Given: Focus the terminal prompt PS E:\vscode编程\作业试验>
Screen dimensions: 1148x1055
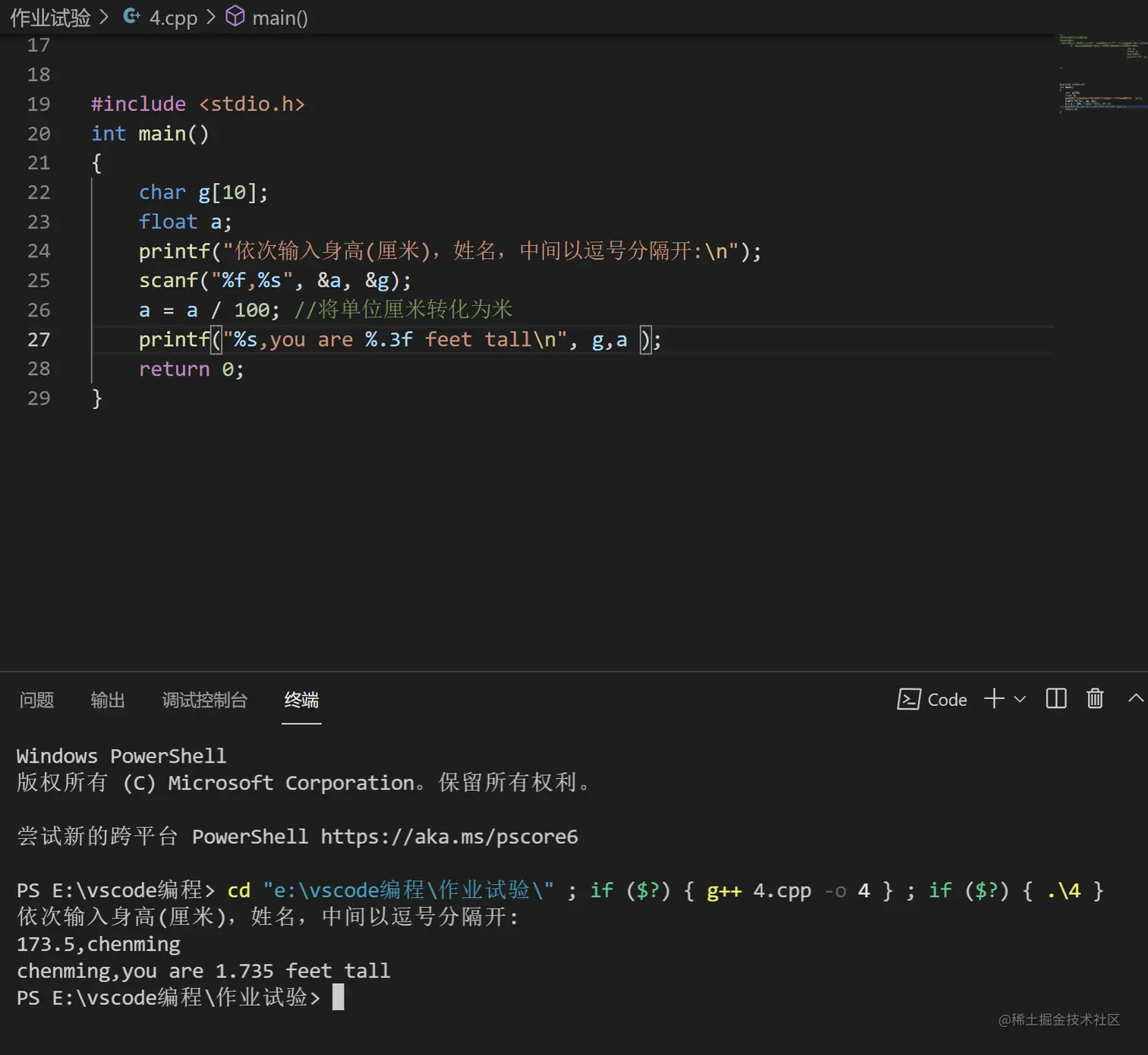Looking at the screenshot, I should [169, 997].
